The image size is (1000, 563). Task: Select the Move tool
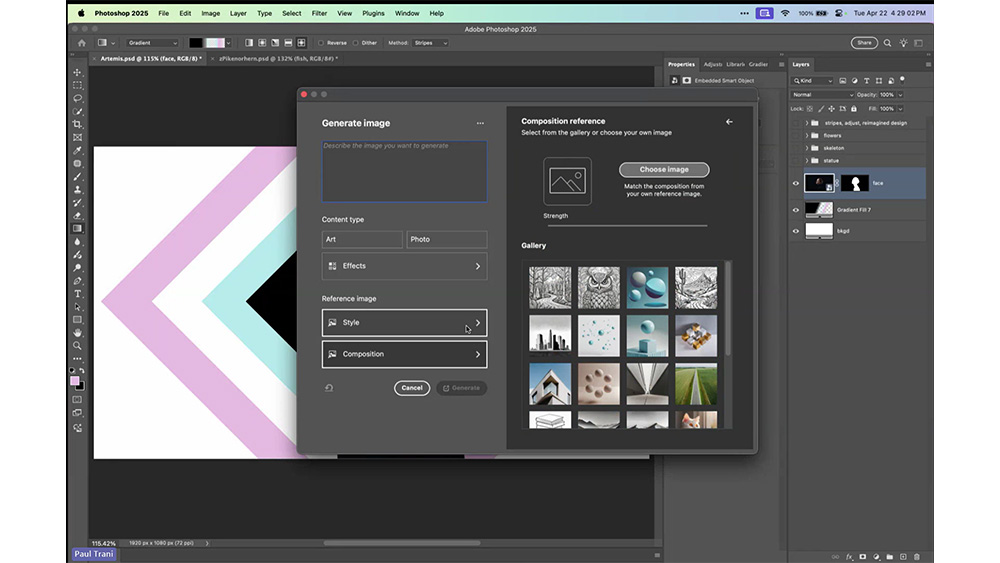77,73
